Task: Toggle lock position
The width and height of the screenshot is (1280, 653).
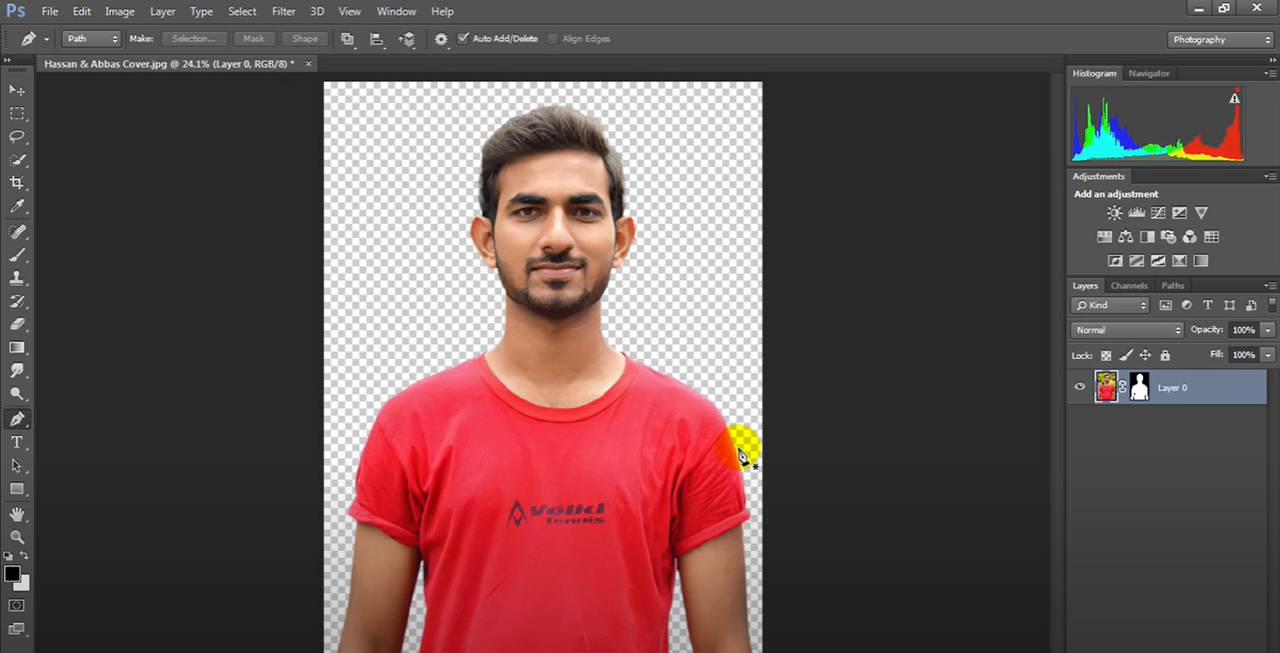Action: coord(1146,355)
